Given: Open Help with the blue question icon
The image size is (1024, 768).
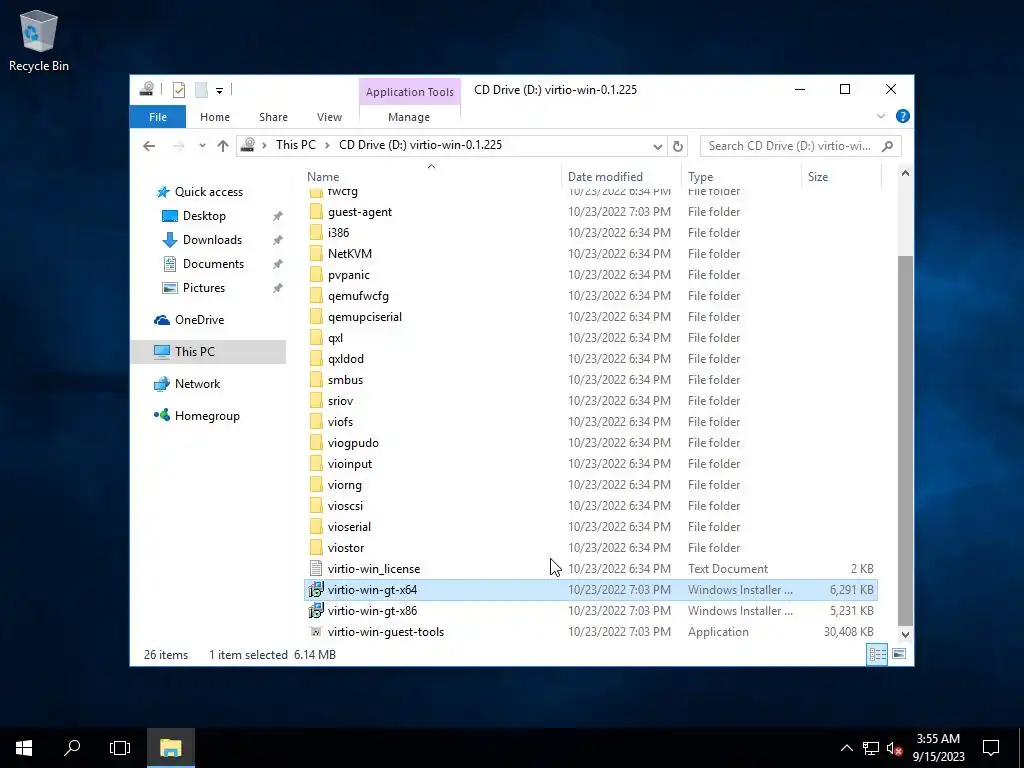Looking at the screenshot, I should [x=903, y=116].
